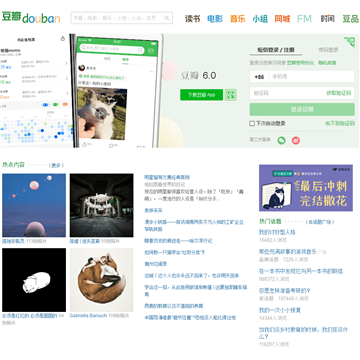360x360 pixels.
Task: Click the green 下载豆瓣 App button
Action: 201,95
